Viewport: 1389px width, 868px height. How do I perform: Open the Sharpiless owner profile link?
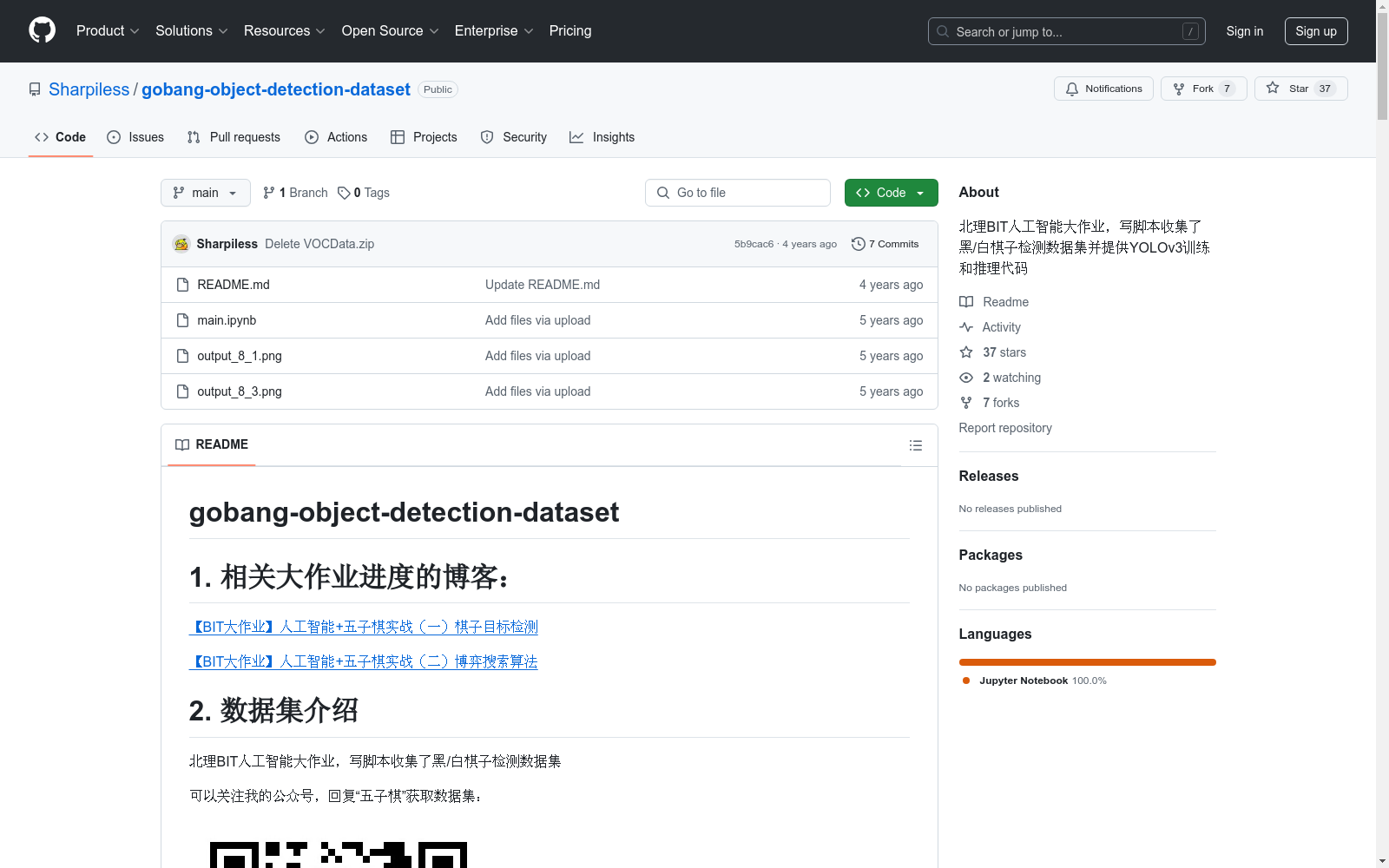coord(89,89)
